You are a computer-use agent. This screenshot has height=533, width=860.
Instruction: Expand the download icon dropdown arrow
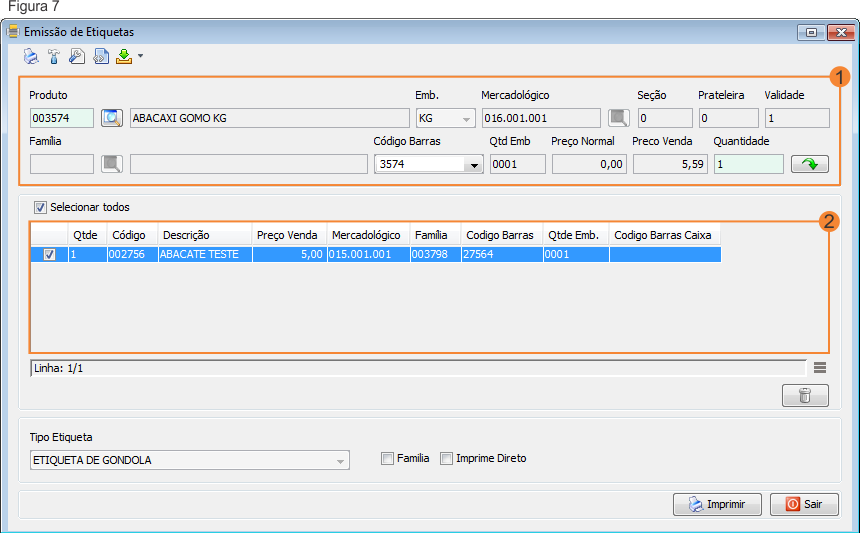(x=141, y=57)
